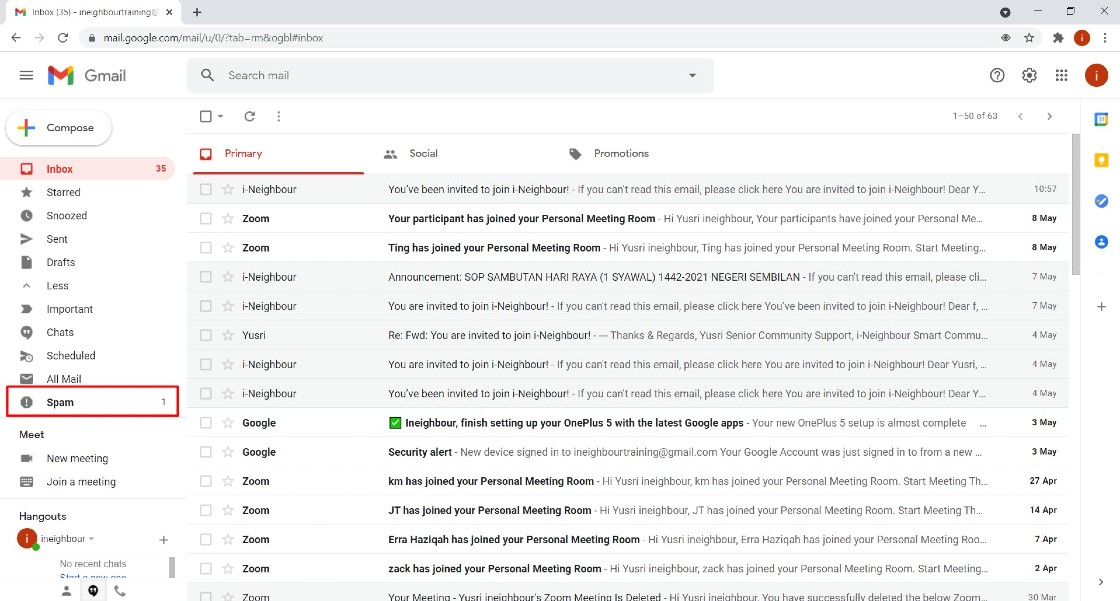
Task: Open the Google Calendar side panel icon
Action: click(x=1101, y=119)
